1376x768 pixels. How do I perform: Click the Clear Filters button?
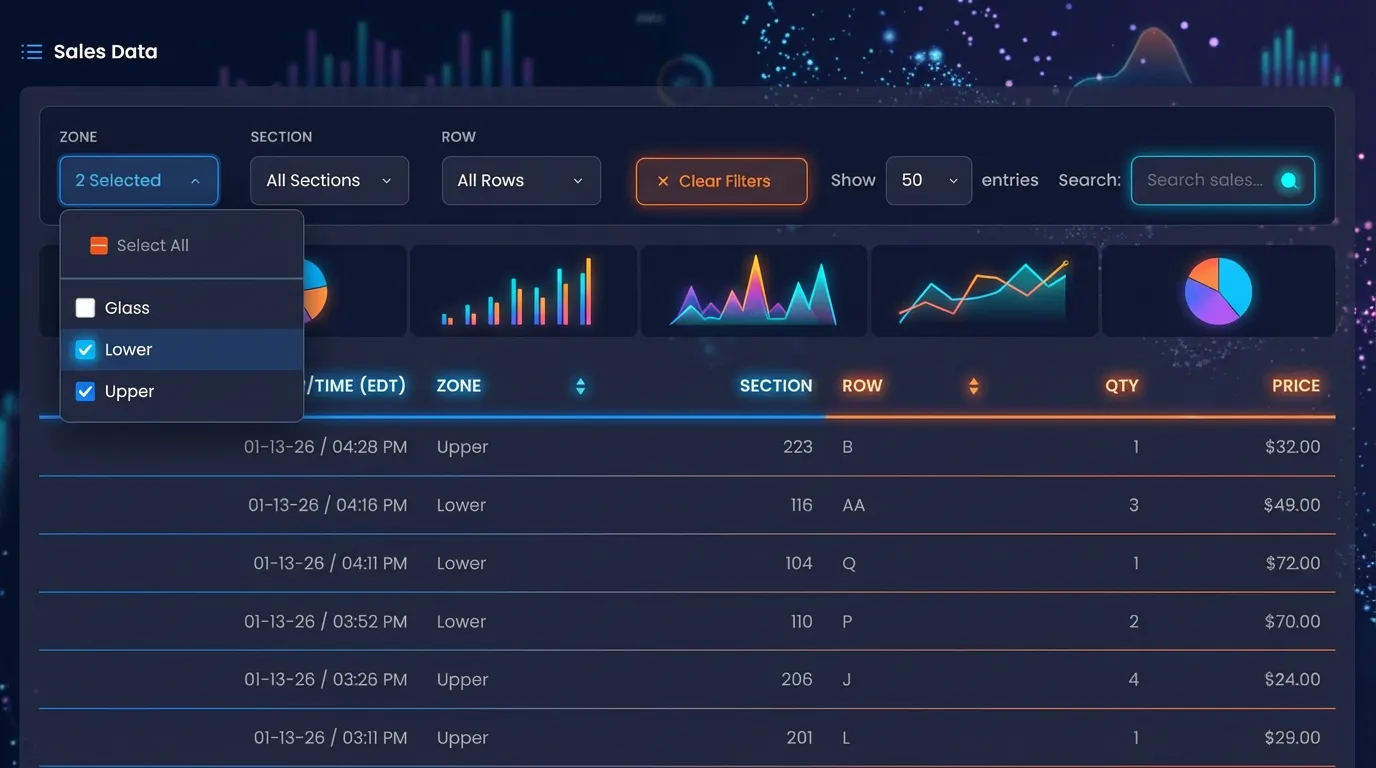click(721, 181)
